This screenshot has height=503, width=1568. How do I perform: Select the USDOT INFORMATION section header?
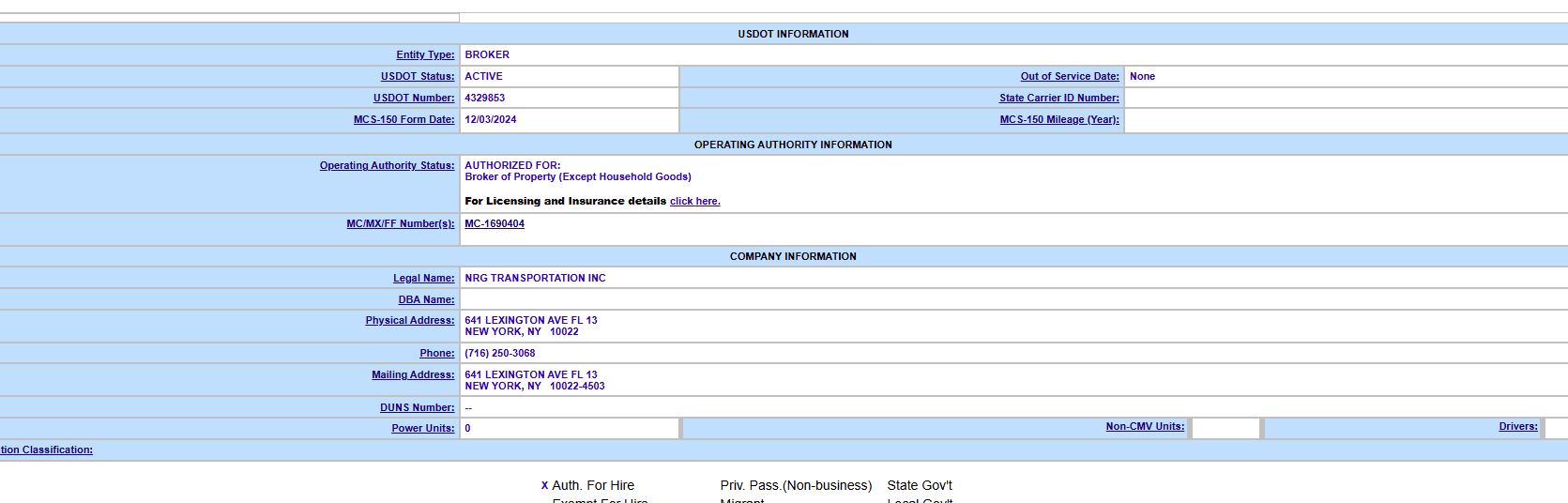[x=793, y=35]
